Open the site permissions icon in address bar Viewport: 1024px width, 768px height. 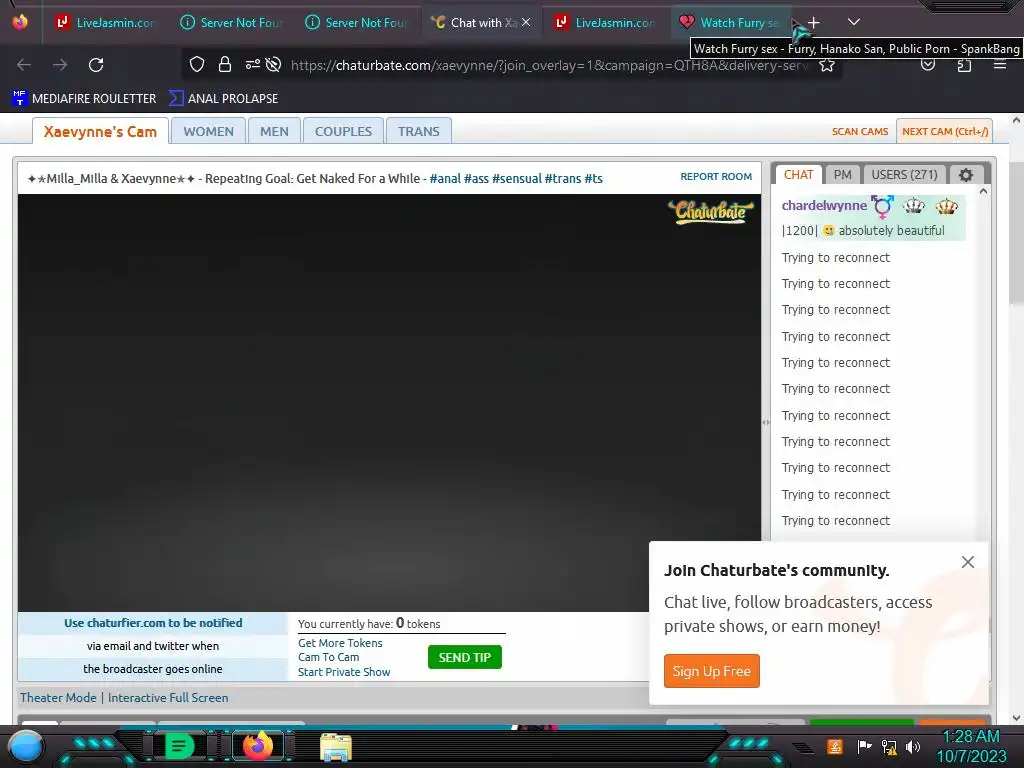click(x=253, y=64)
